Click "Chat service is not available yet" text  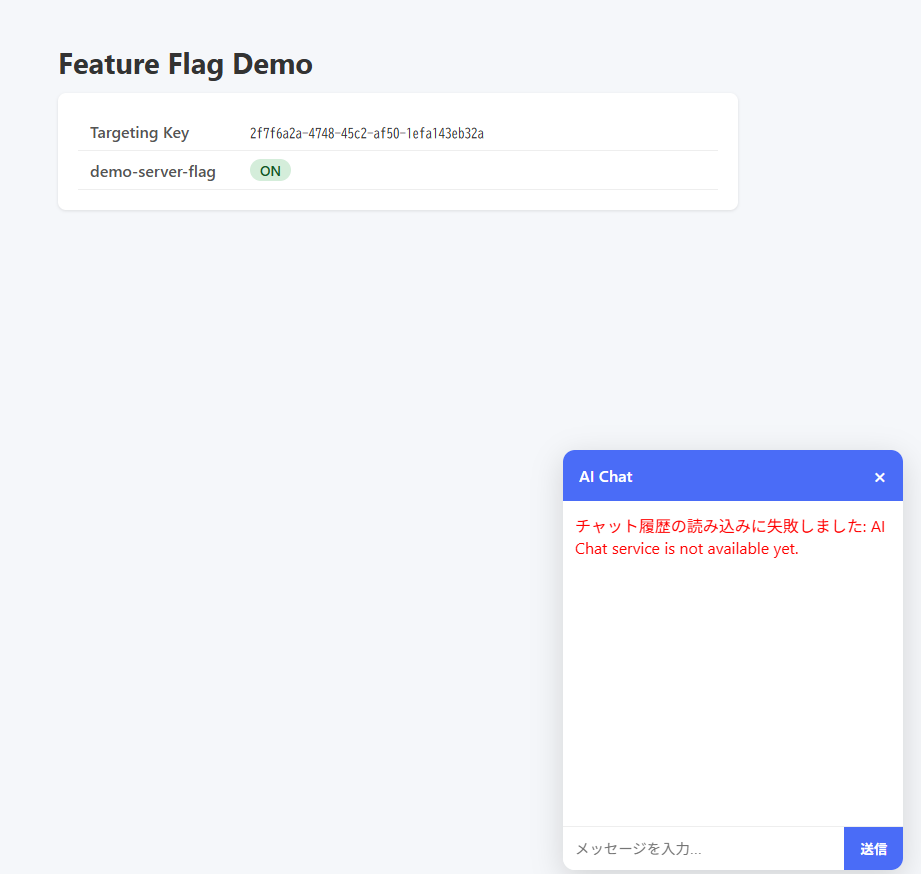[686, 549]
